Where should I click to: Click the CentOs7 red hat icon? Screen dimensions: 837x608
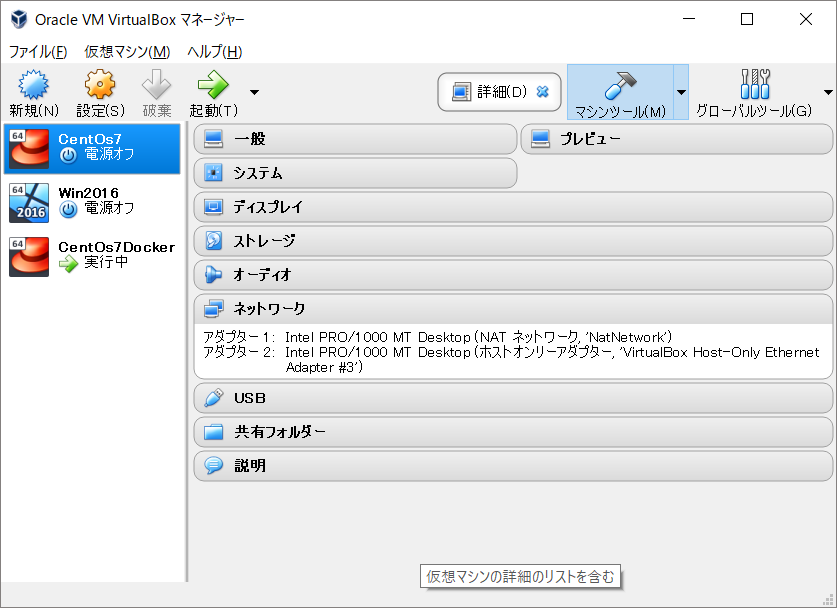(x=29, y=149)
